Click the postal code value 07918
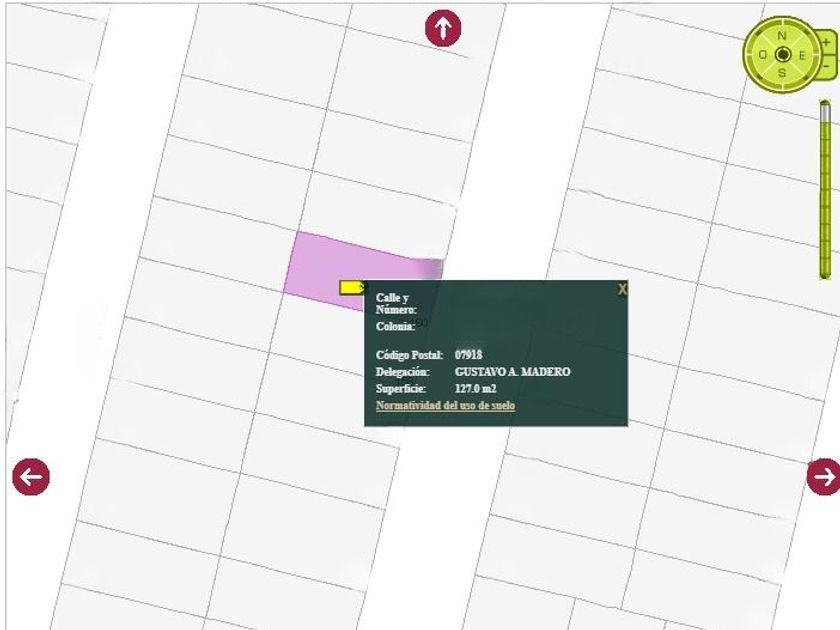 click(468, 355)
